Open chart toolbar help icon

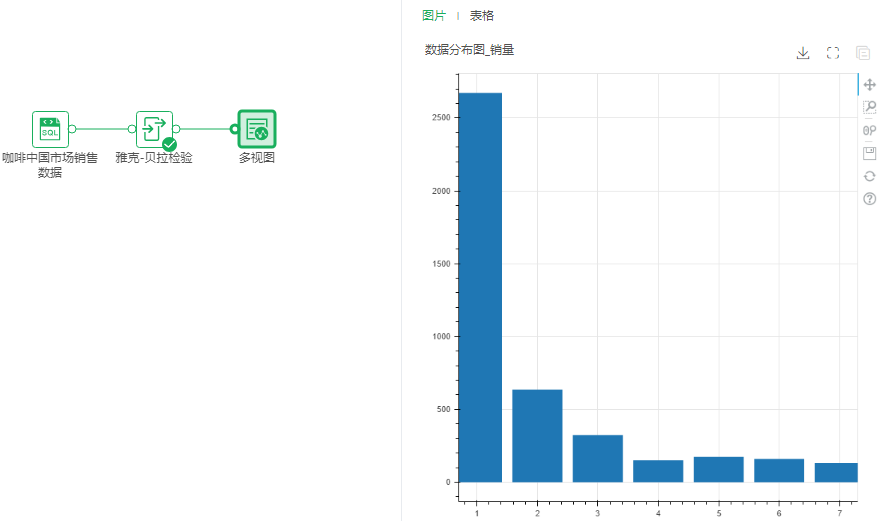[x=869, y=199]
